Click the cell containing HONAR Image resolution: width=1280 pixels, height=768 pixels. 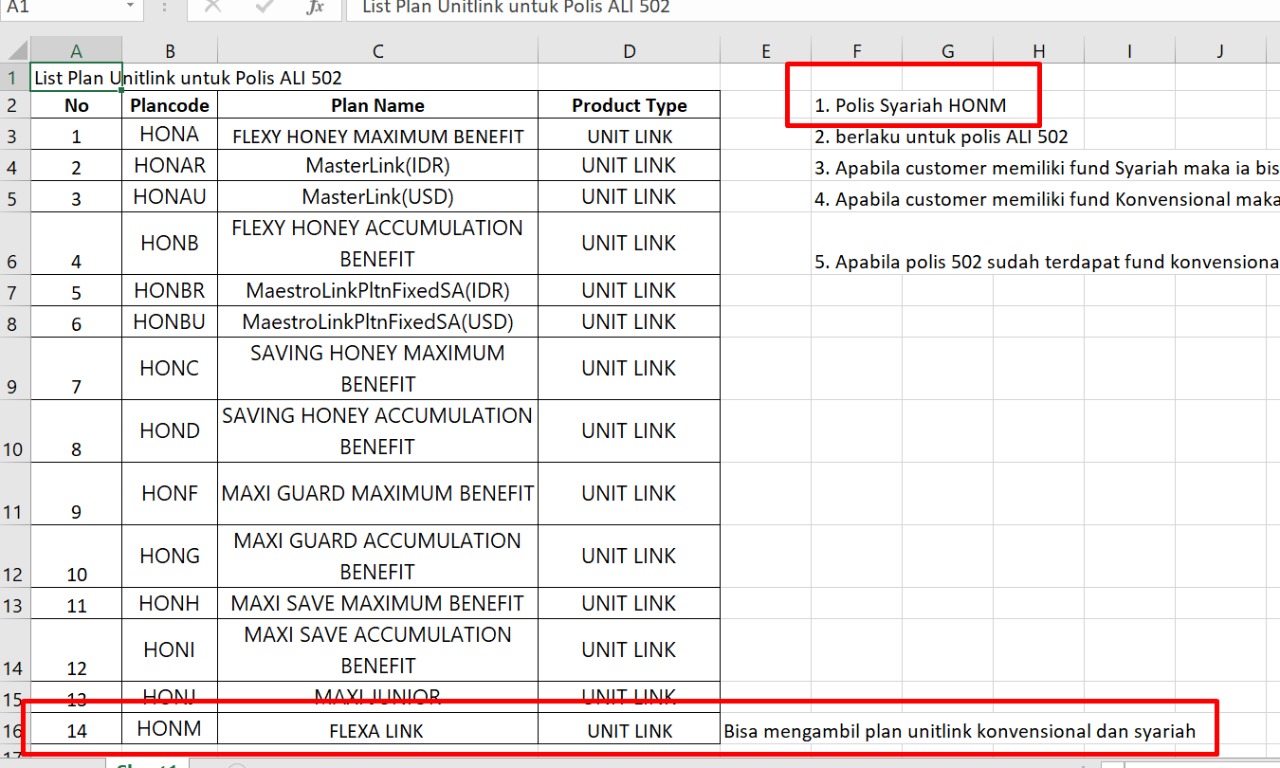coord(169,165)
